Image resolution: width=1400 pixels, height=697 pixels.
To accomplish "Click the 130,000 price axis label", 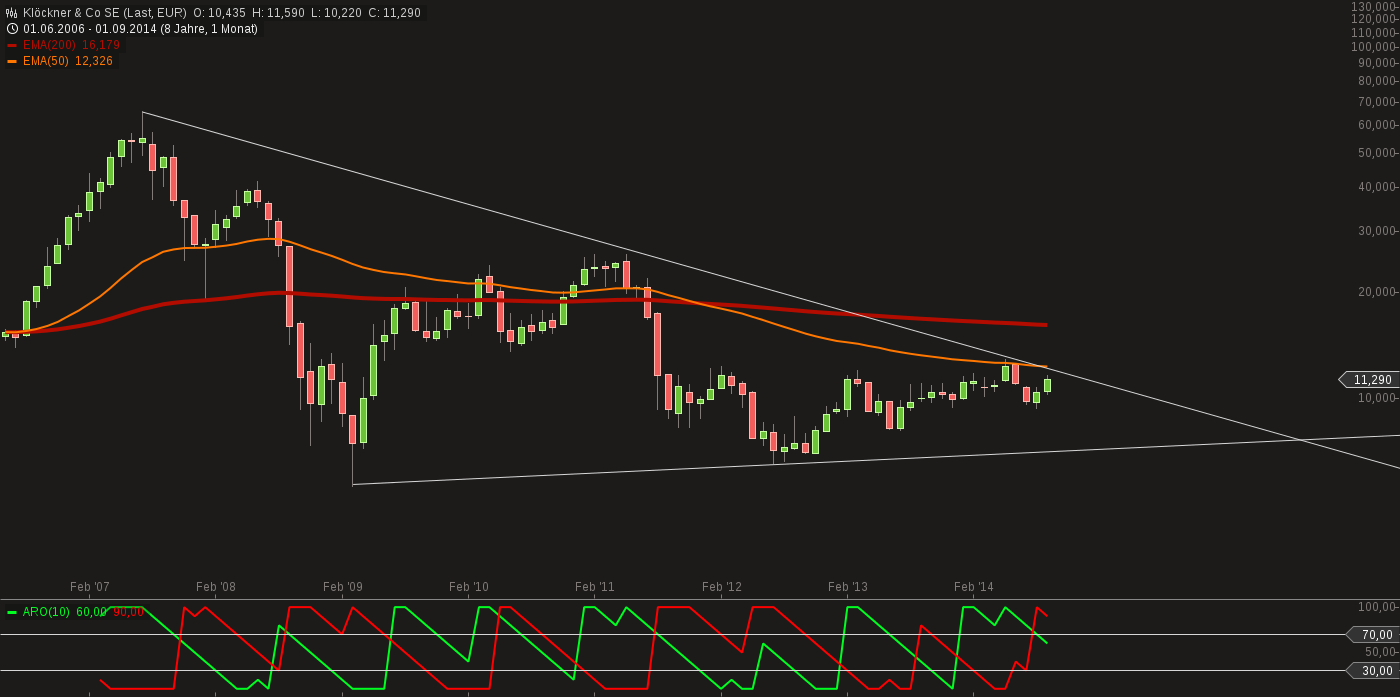I will tap(1374, 7).
